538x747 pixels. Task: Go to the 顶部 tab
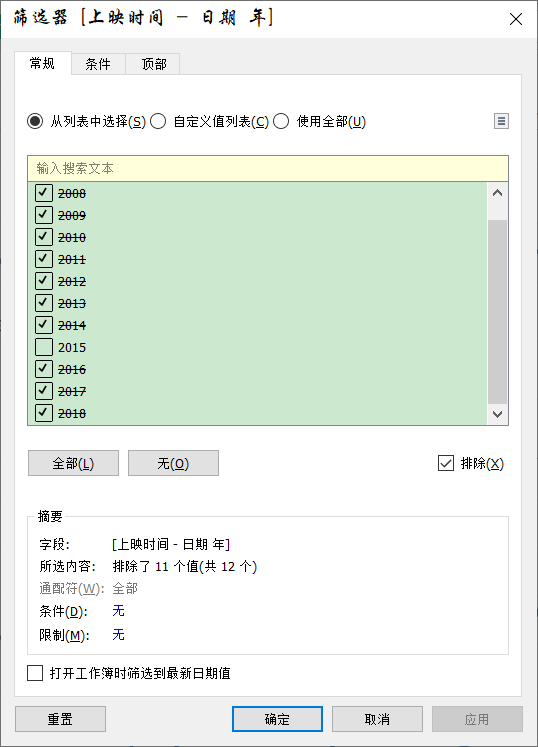153,64
